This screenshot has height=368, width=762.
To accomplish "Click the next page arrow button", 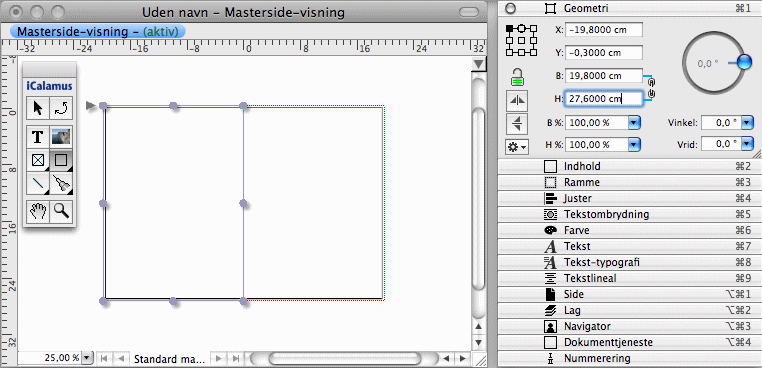I will pos(219,359).
